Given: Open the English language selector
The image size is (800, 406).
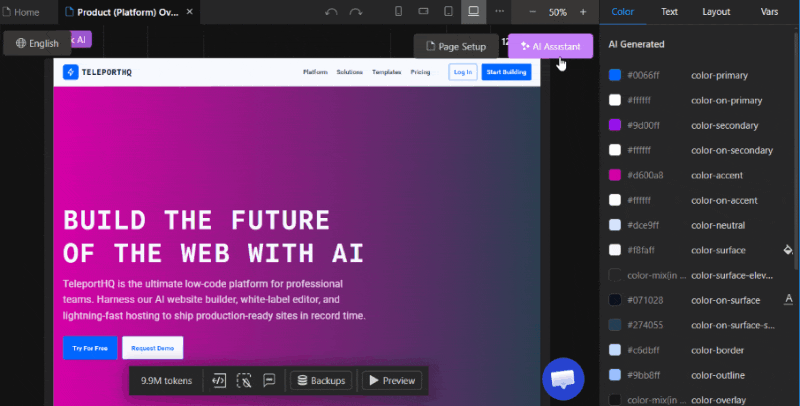Looking at the screenshot, I should point(37,43).
